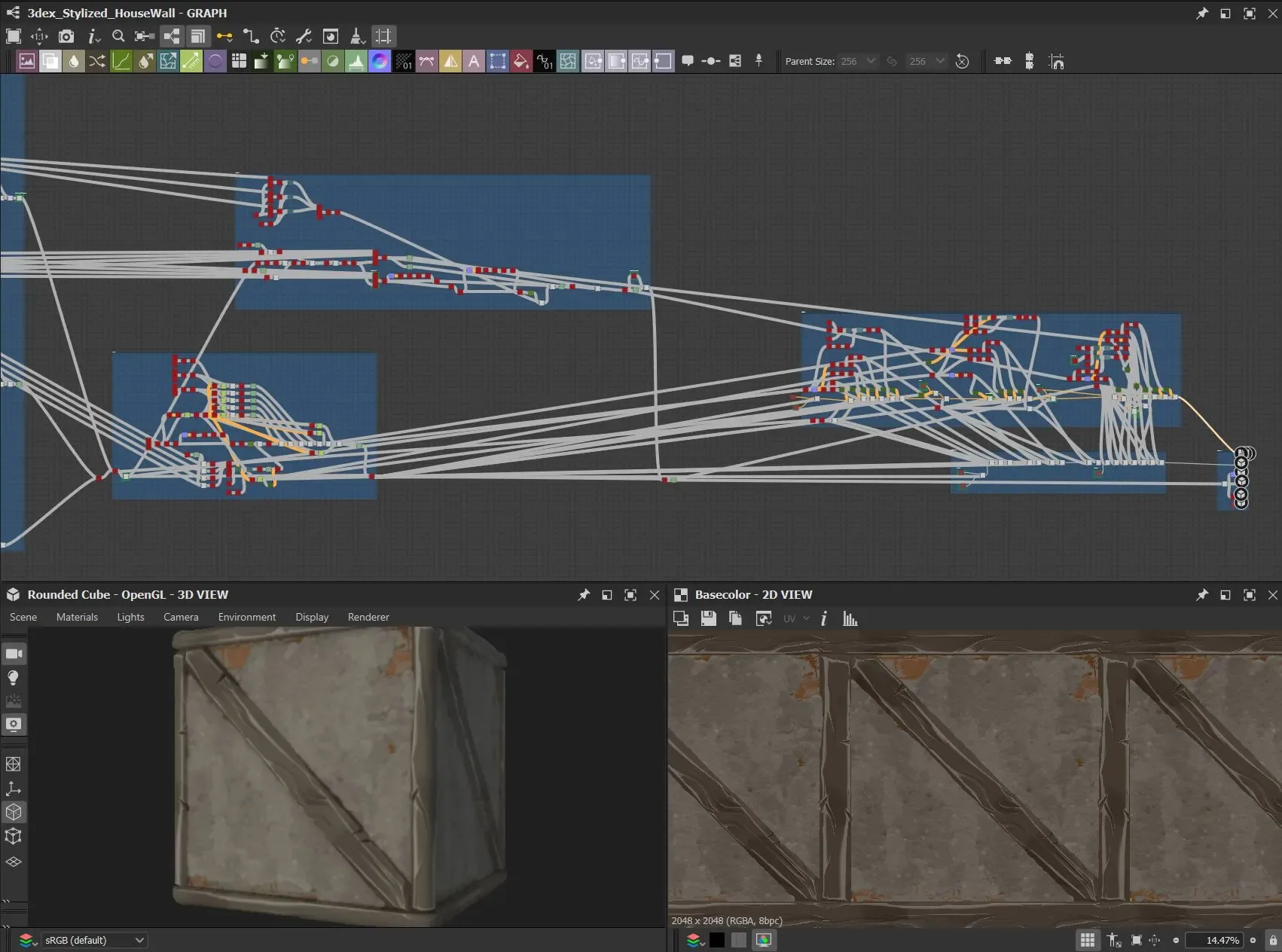
Task: Show the histogram in the 2D view toolbar
Action: pyautogui.click(x=850, y=618)
